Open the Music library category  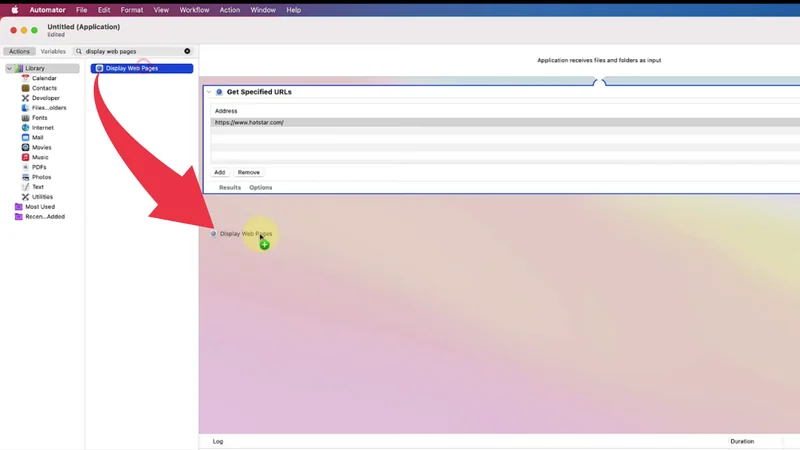point(39,157)
